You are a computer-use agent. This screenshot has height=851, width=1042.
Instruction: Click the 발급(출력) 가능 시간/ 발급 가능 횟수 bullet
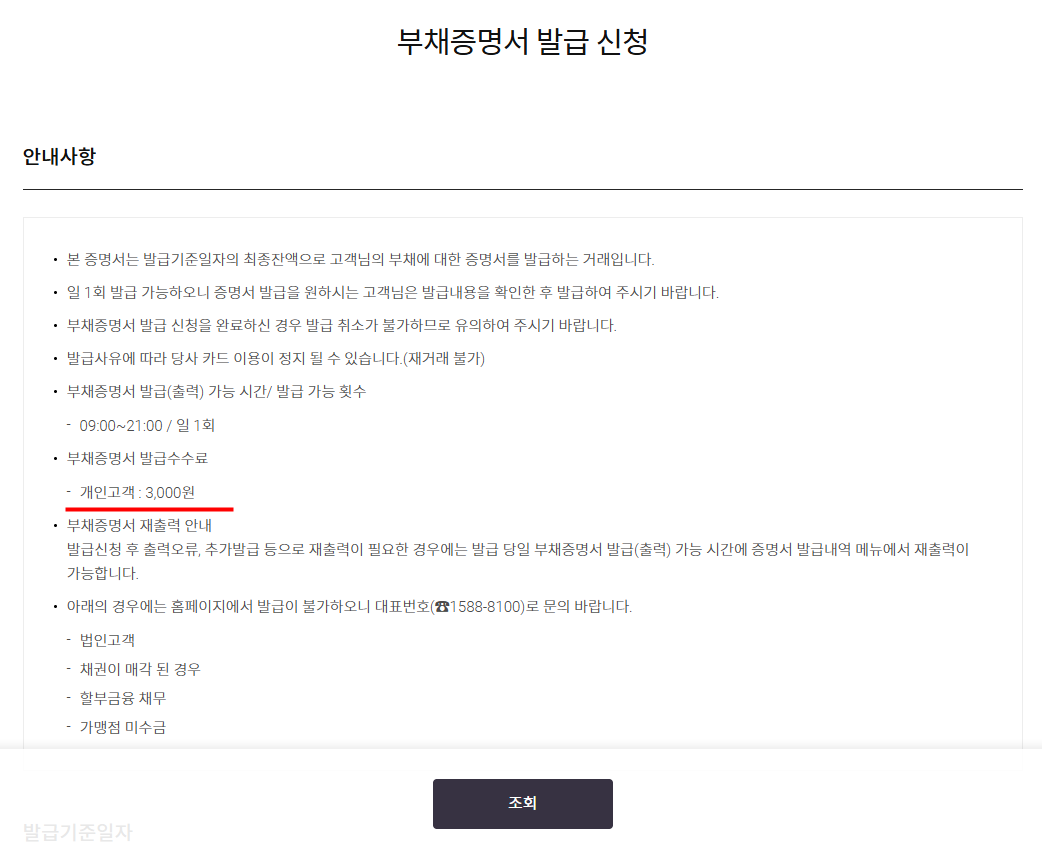pyautogui.click(x=216, y=392)
